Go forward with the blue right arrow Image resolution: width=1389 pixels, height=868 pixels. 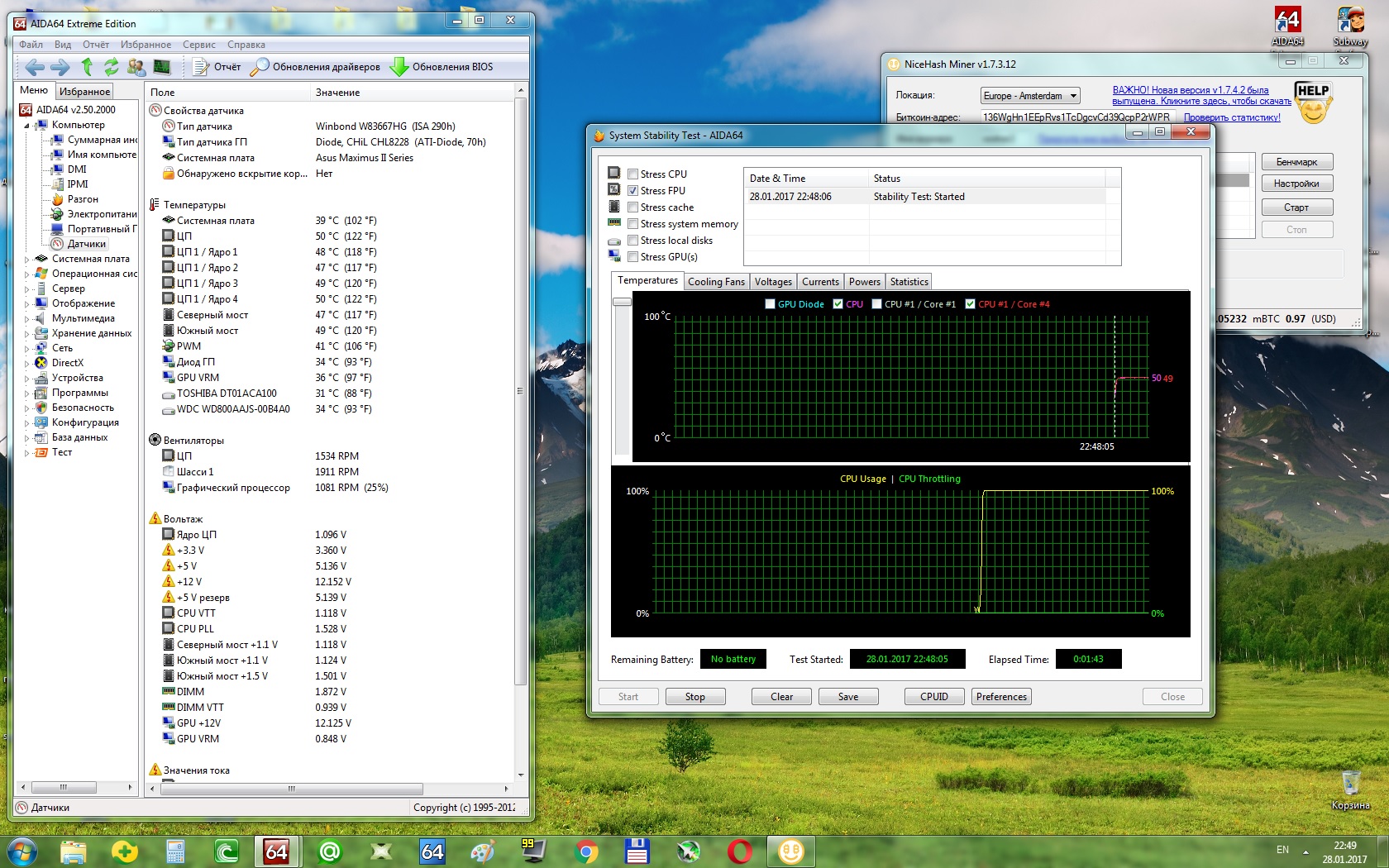(x=60, y=67)
